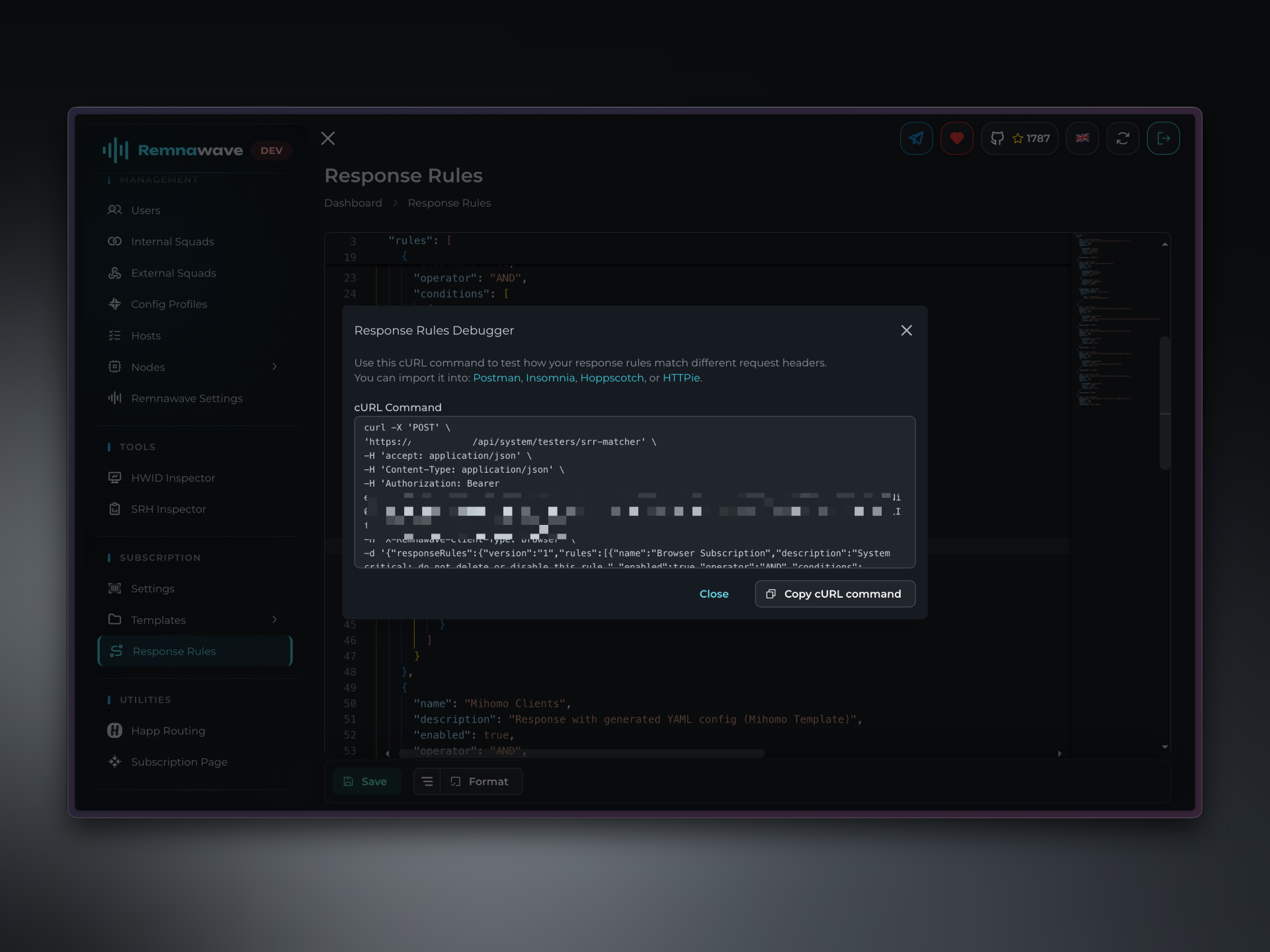Click the red heart support icon

tap(956, 138)
